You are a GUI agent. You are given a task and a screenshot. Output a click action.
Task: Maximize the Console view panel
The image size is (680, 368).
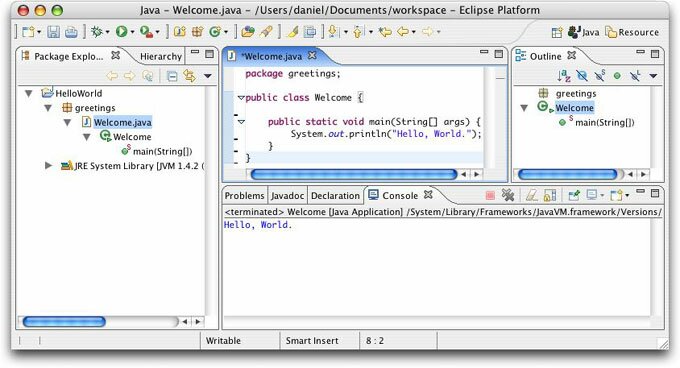(x=655, y=192)
